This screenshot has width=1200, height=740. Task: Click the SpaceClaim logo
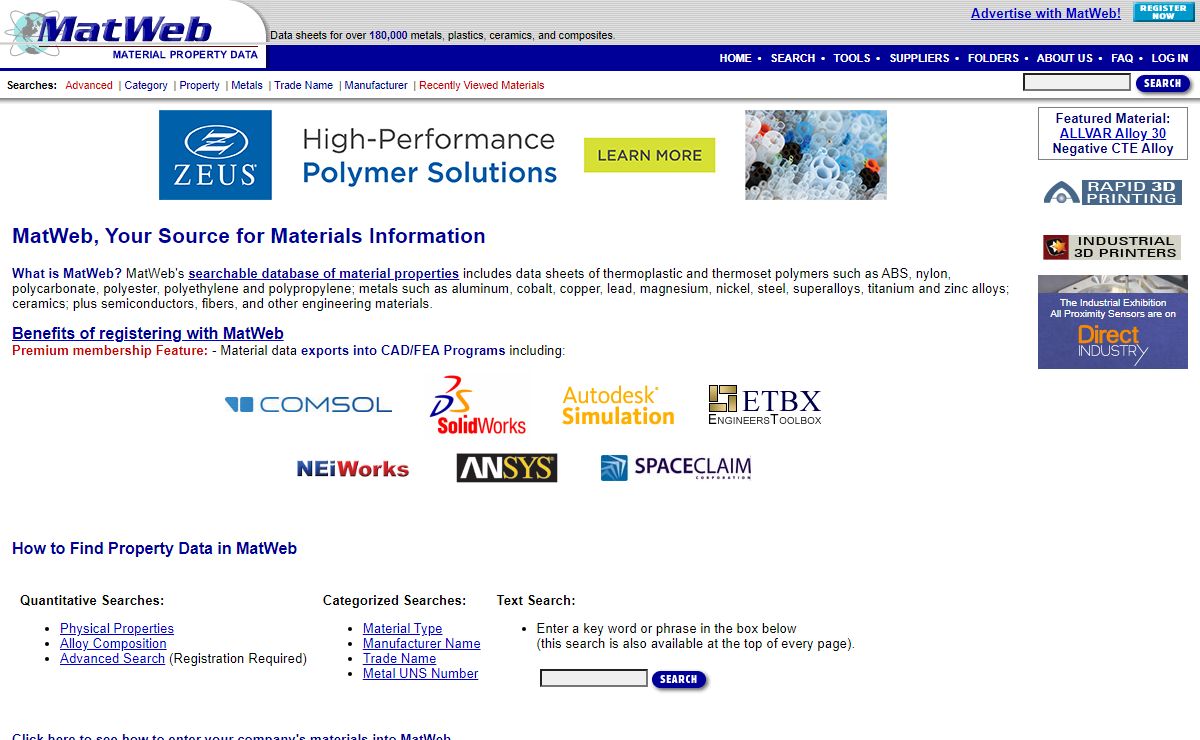click(676, 468)
